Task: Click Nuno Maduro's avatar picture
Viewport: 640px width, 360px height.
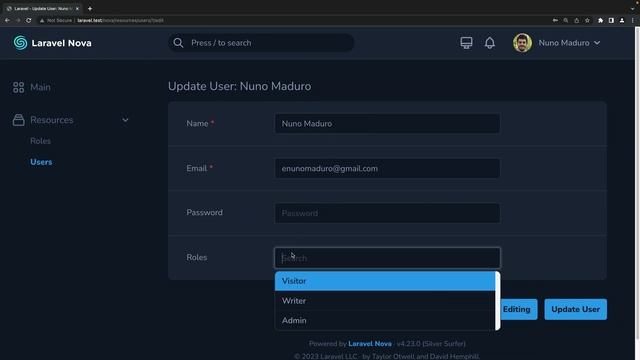Action: pos(522,43)
